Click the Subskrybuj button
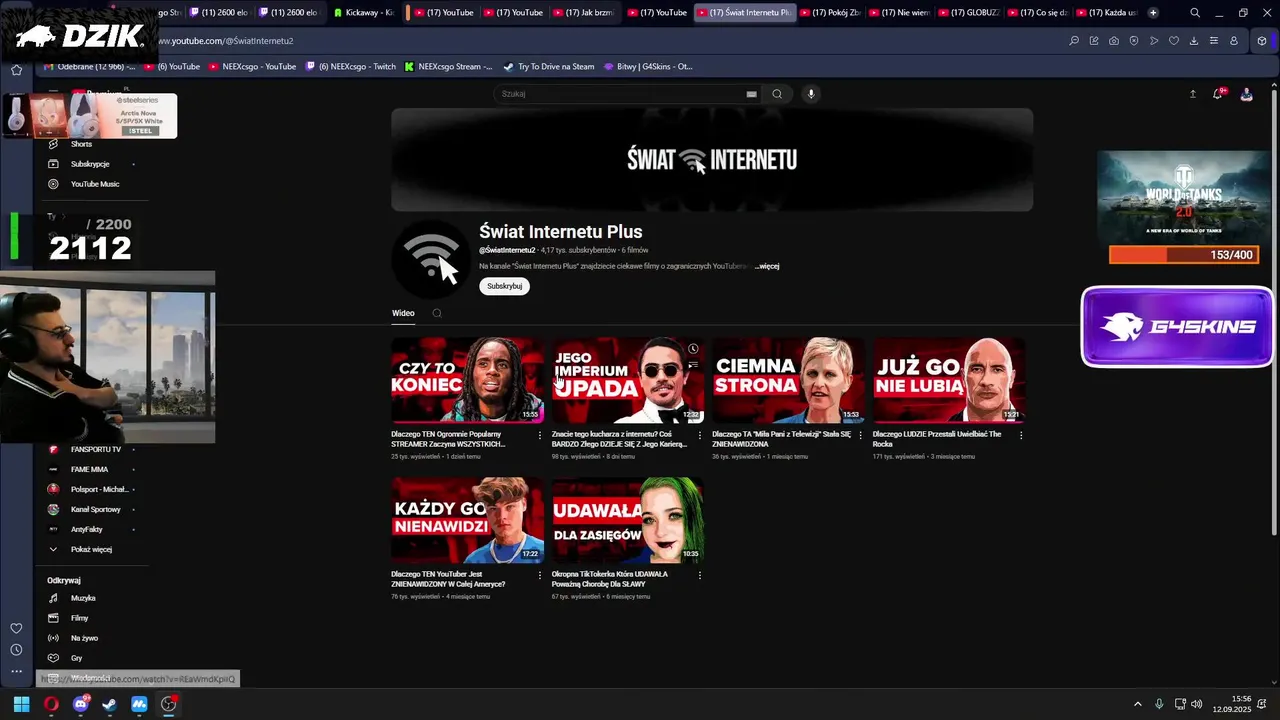 [505, 286]
